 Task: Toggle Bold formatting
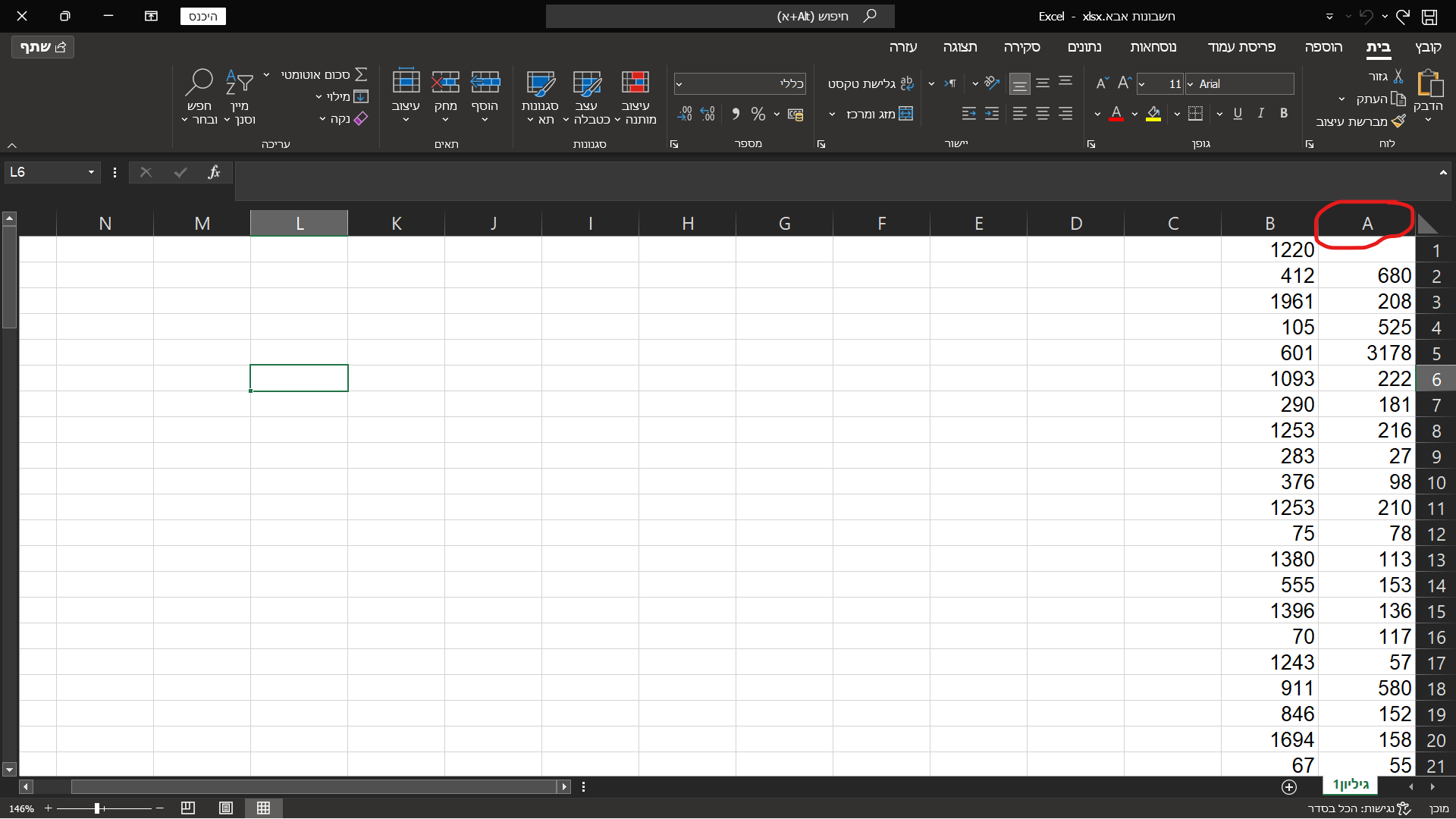point(1284,114)
